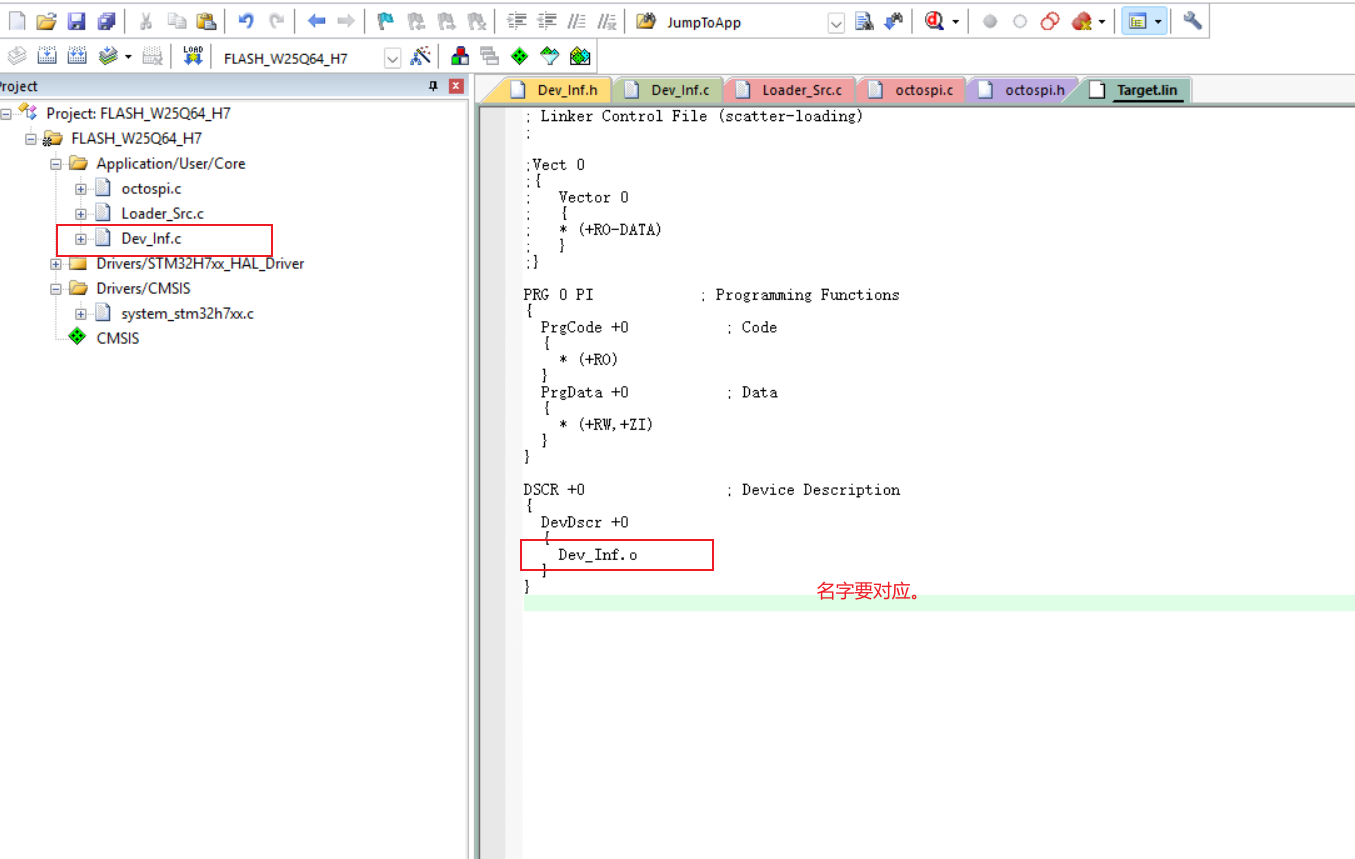This screenshot has height=859, width=1355.
Task: Click the Find icon beside the search box
Action: point(864,21)
